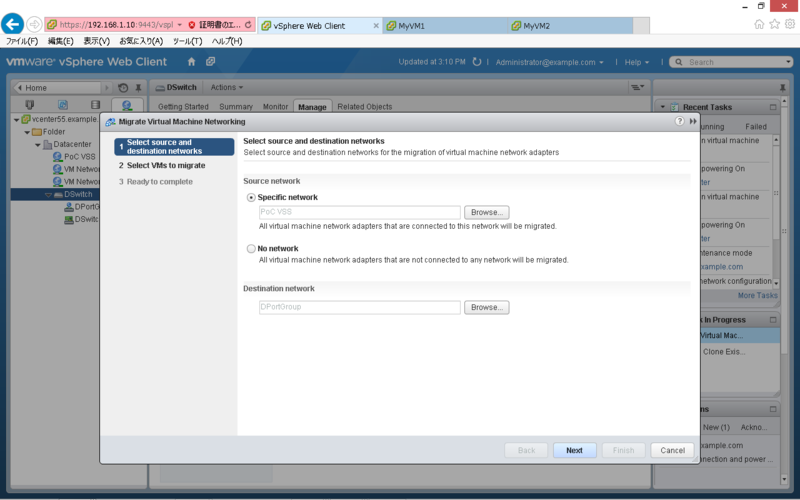This screenshot has width=800, height=500.
Task: Open the 表示(V) menu
Action: (x=96, y=41)
